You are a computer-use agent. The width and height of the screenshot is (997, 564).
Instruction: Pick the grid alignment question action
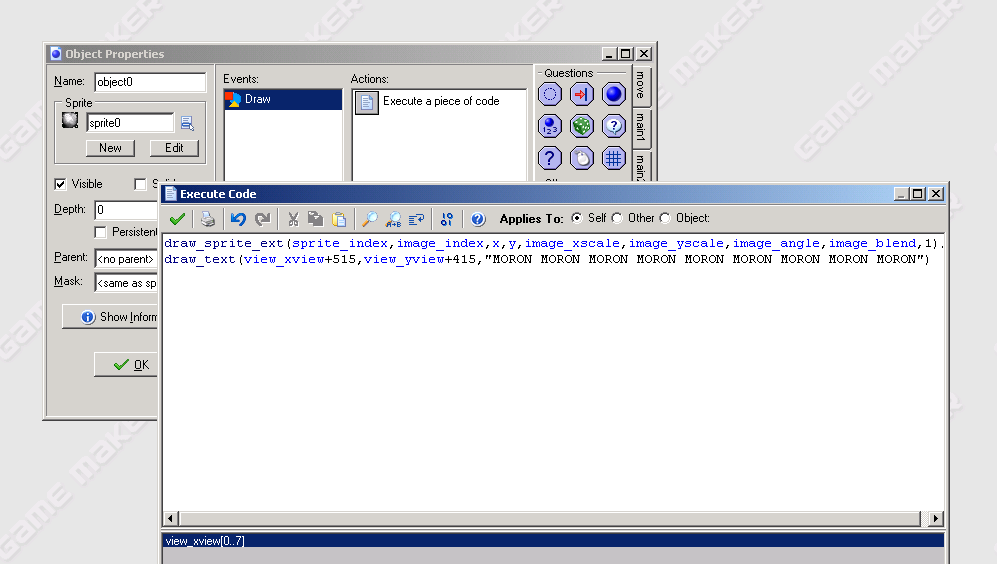pos(614,158)
